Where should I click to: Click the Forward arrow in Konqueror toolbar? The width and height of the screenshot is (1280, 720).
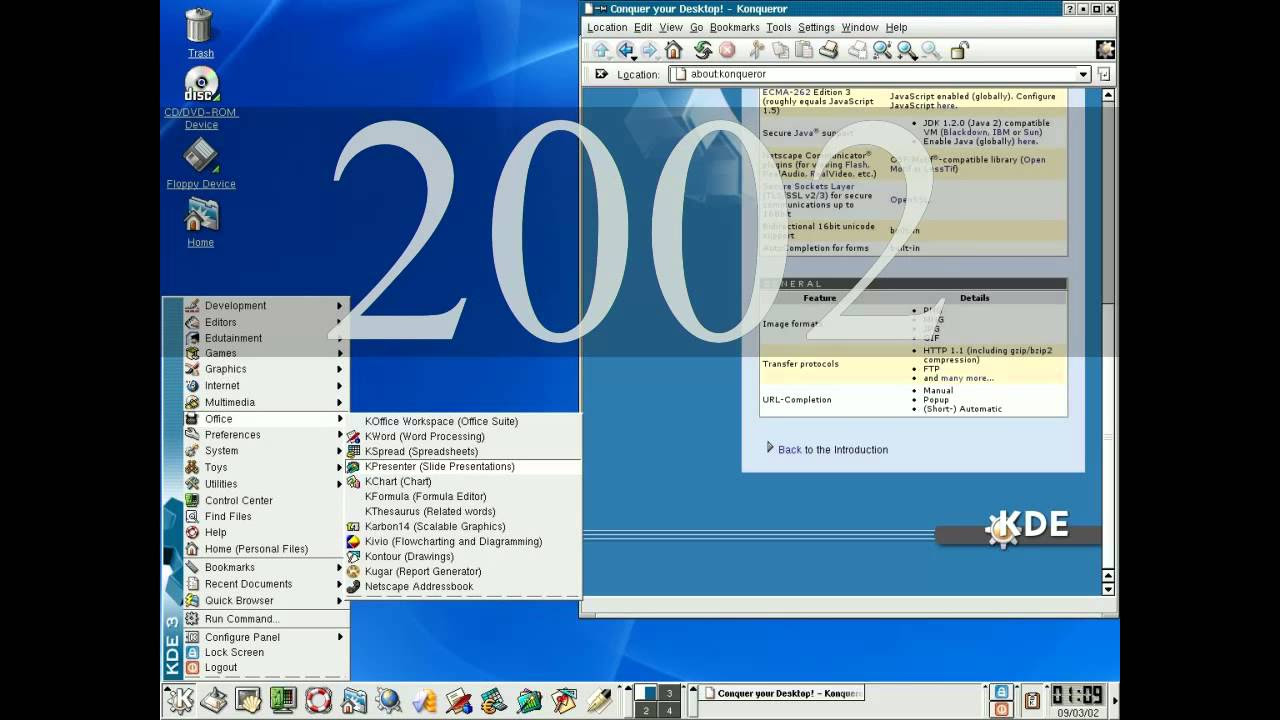(x=650, y=50)
